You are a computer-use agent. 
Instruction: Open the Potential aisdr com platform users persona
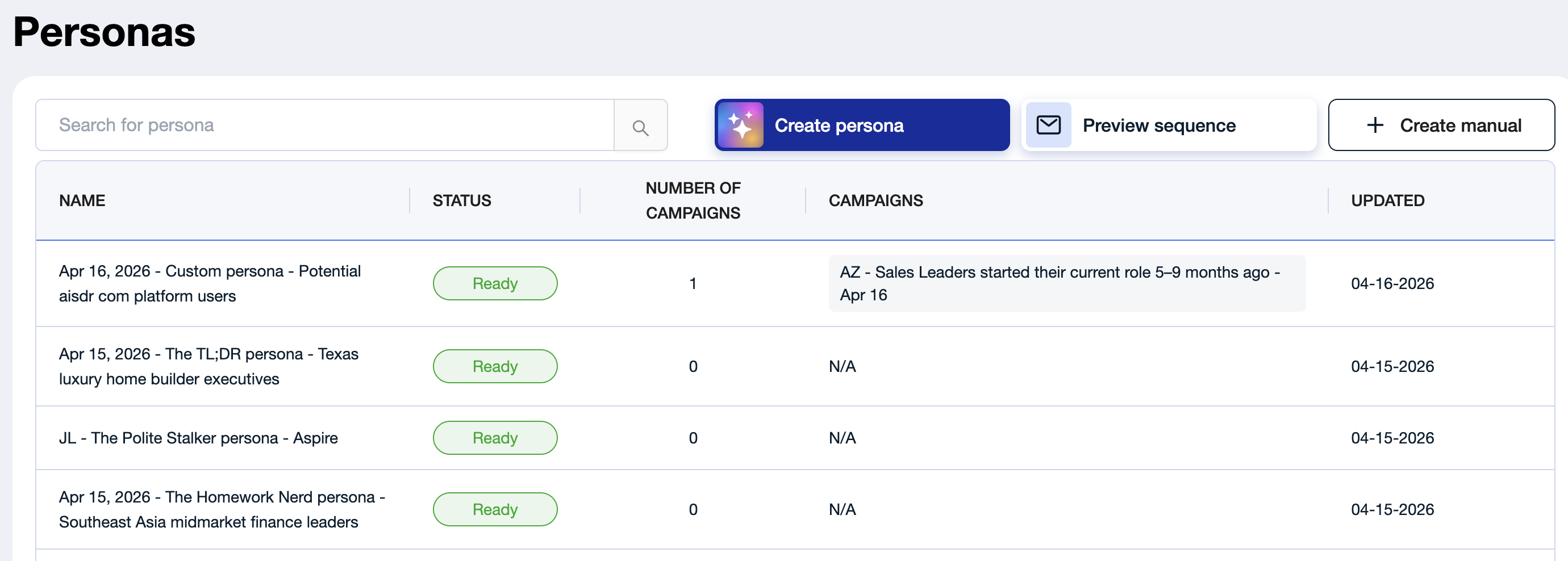210,283
